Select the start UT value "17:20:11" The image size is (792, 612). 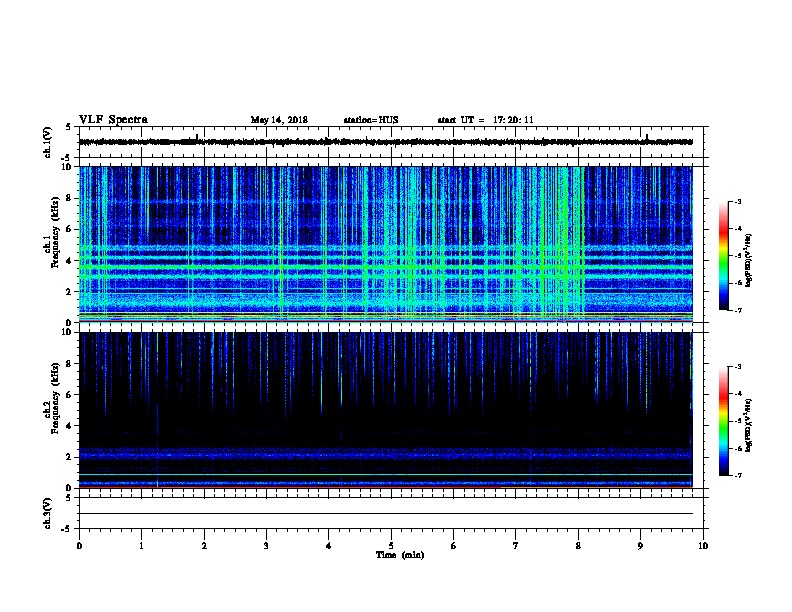pyautogui.click(x=513, y=120)
